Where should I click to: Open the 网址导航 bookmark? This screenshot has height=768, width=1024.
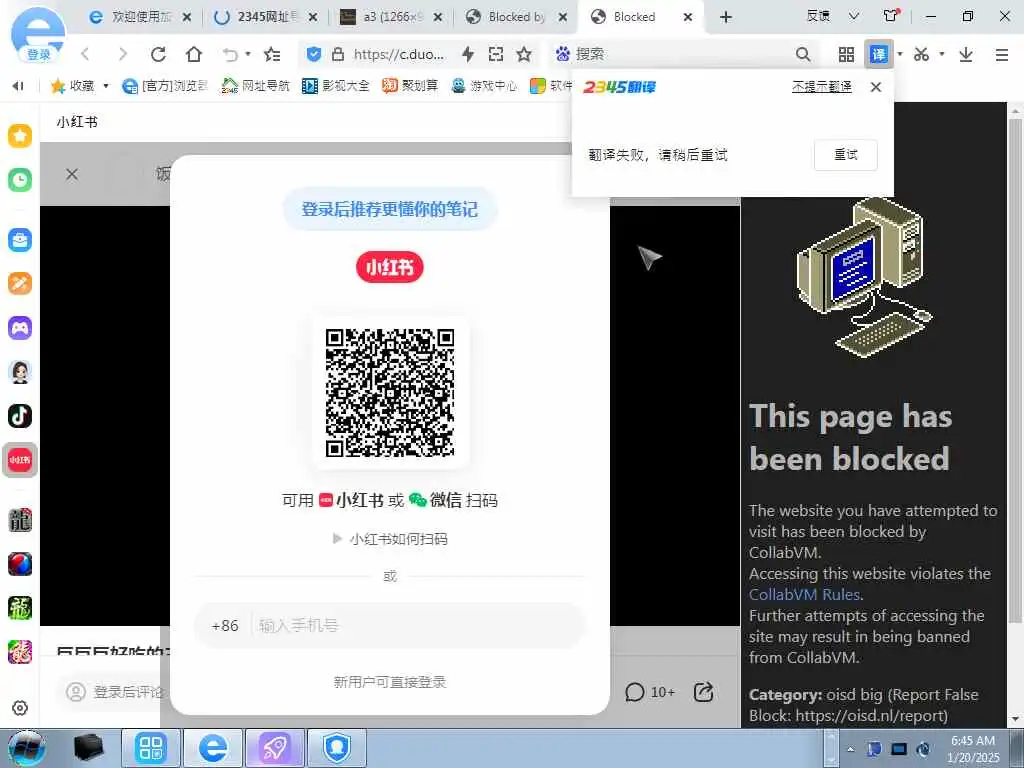(x=255, y=86)
